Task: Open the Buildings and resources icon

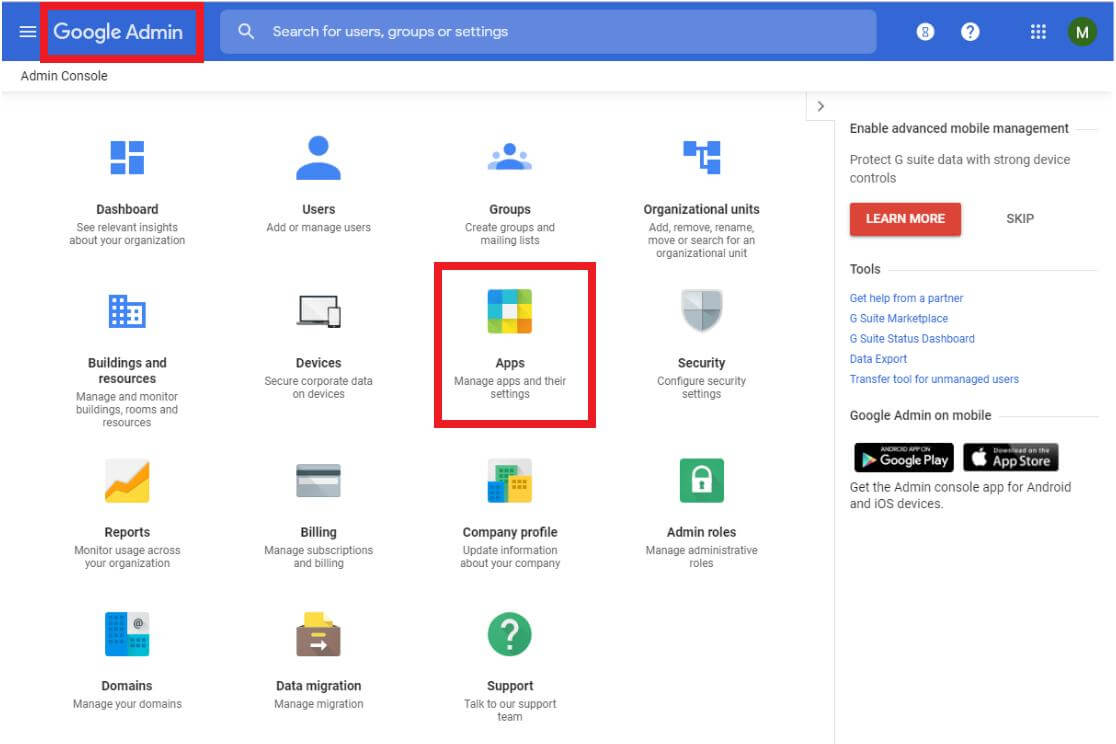Action: tap(127, 311)
